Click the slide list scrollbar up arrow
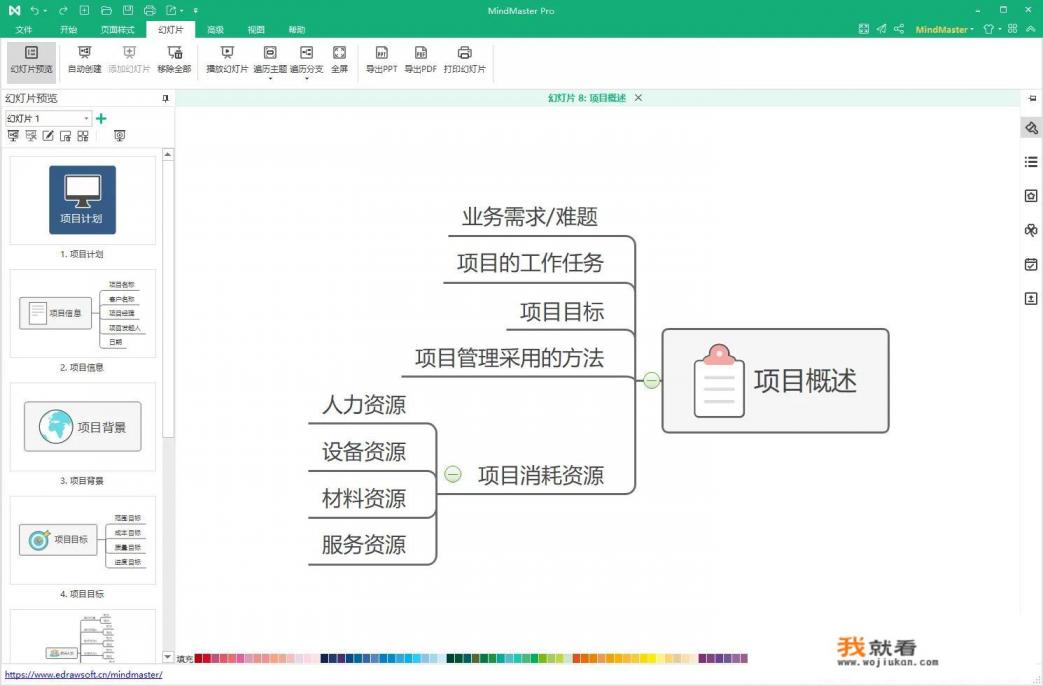Image resolution: width=1043 pixels, height=686 pixels. pyautogui.click(x=168, y=154)
